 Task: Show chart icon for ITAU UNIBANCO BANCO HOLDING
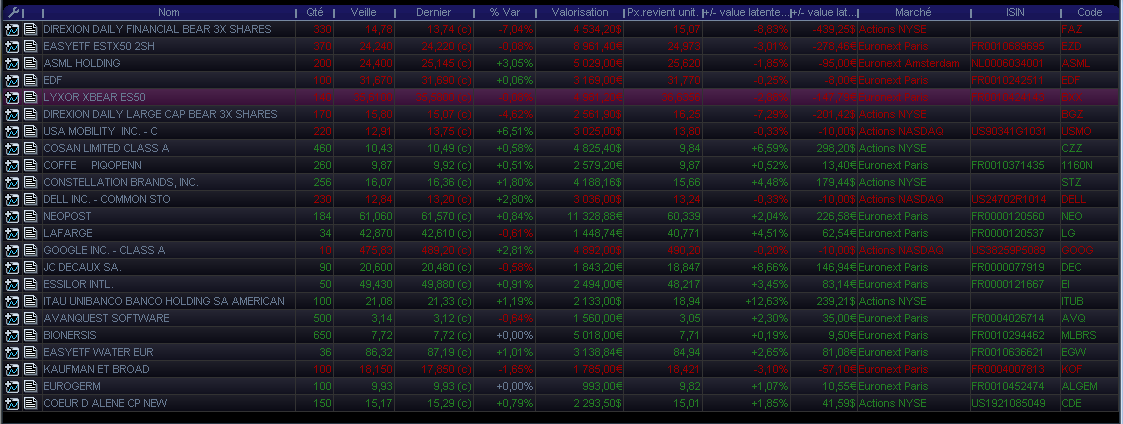tap(12, 302)
